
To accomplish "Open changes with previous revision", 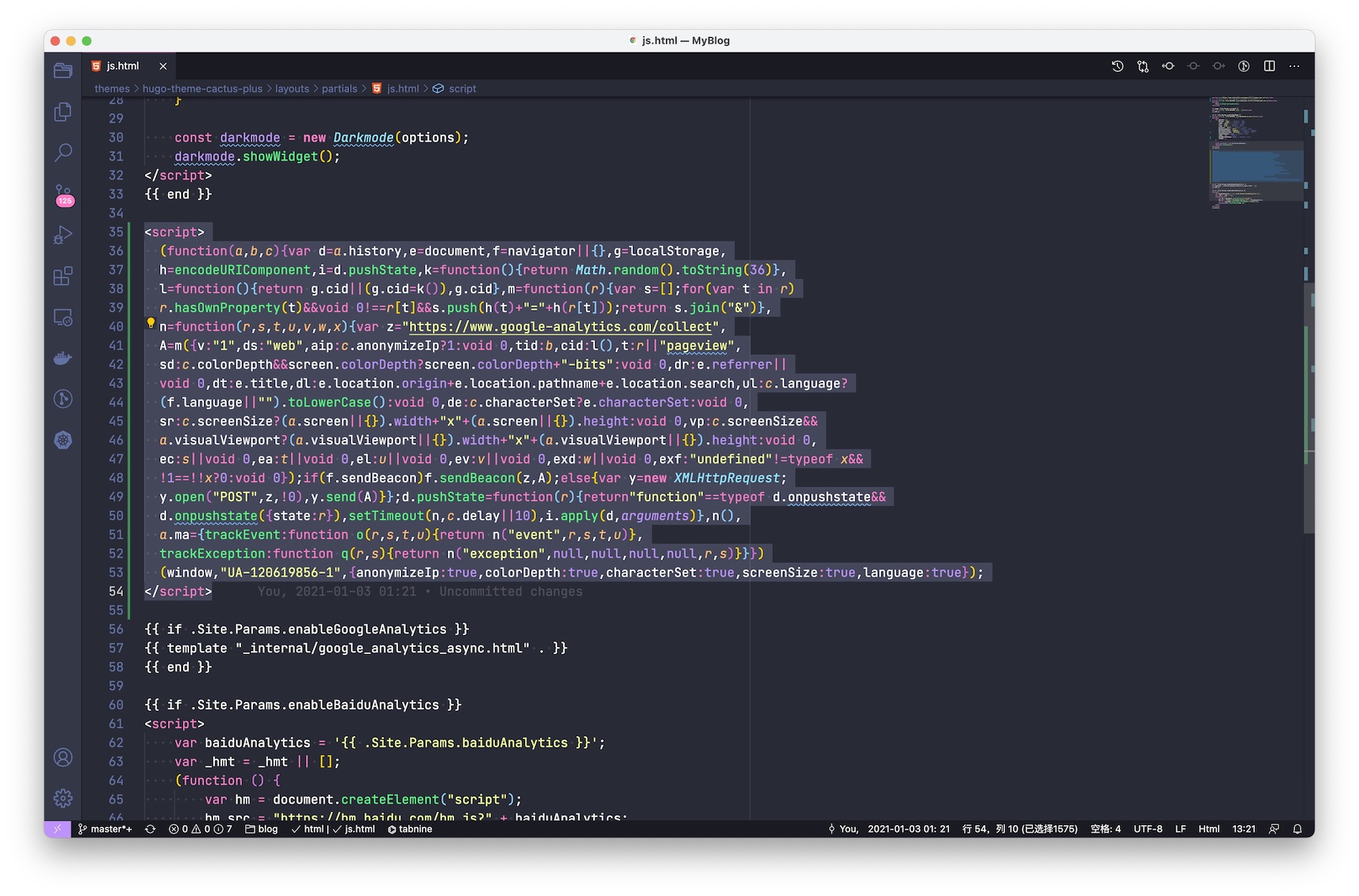I will pyautogui.click(x=1168, y=66).
